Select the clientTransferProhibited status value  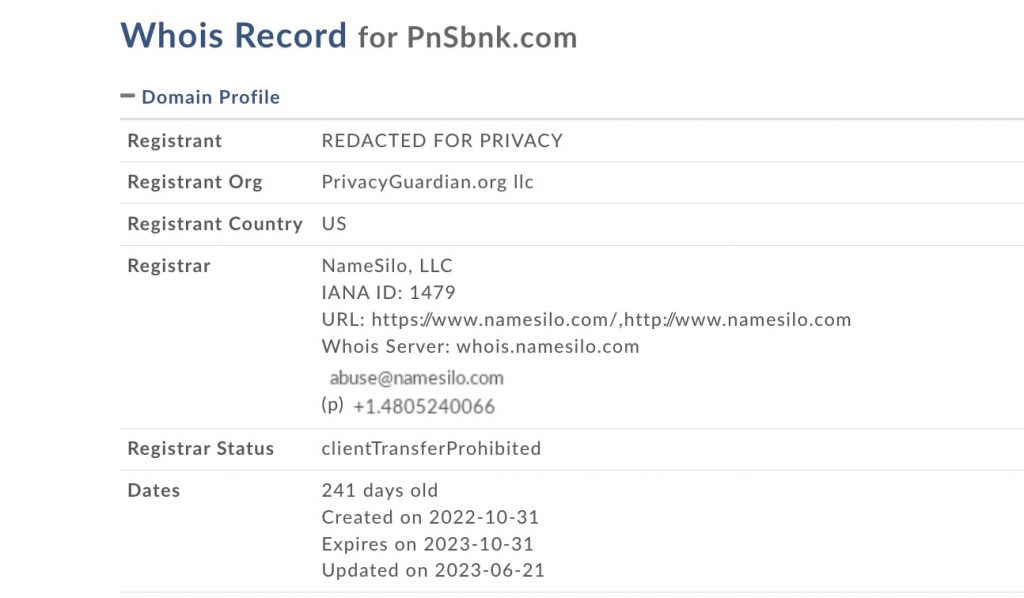(431, 449)
